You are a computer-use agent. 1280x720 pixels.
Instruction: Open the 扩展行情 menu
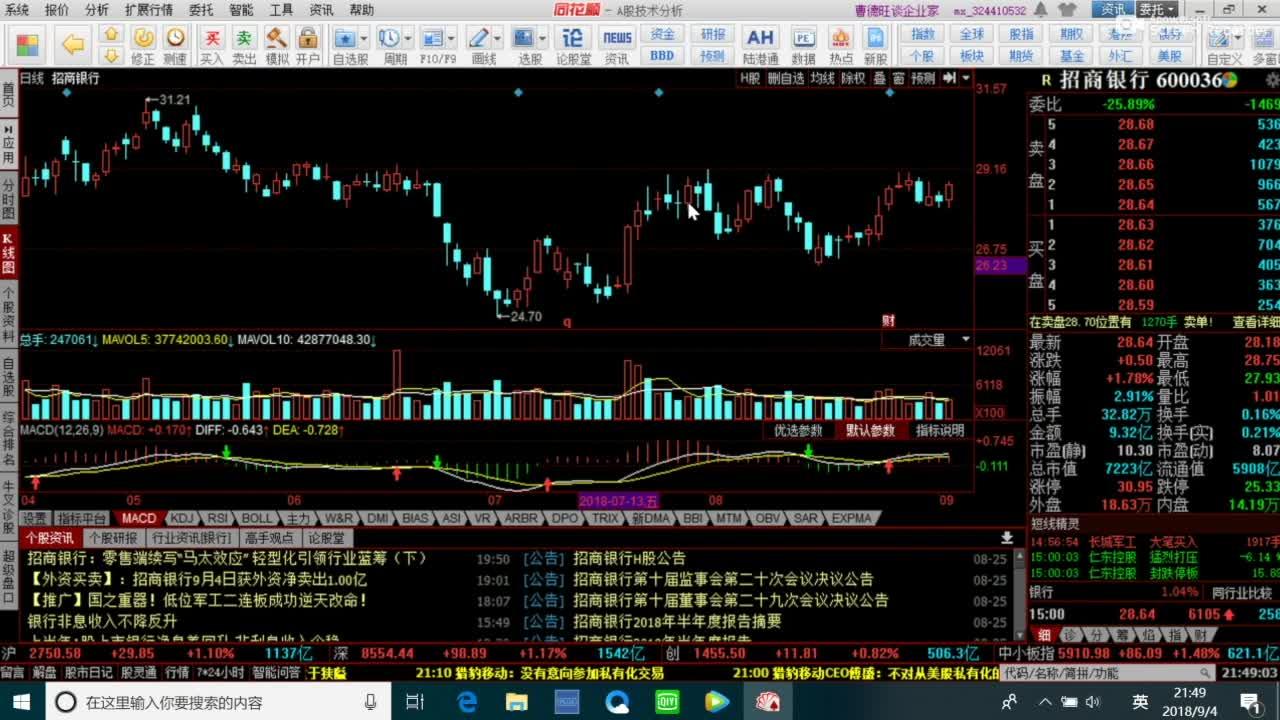(147, 10)
